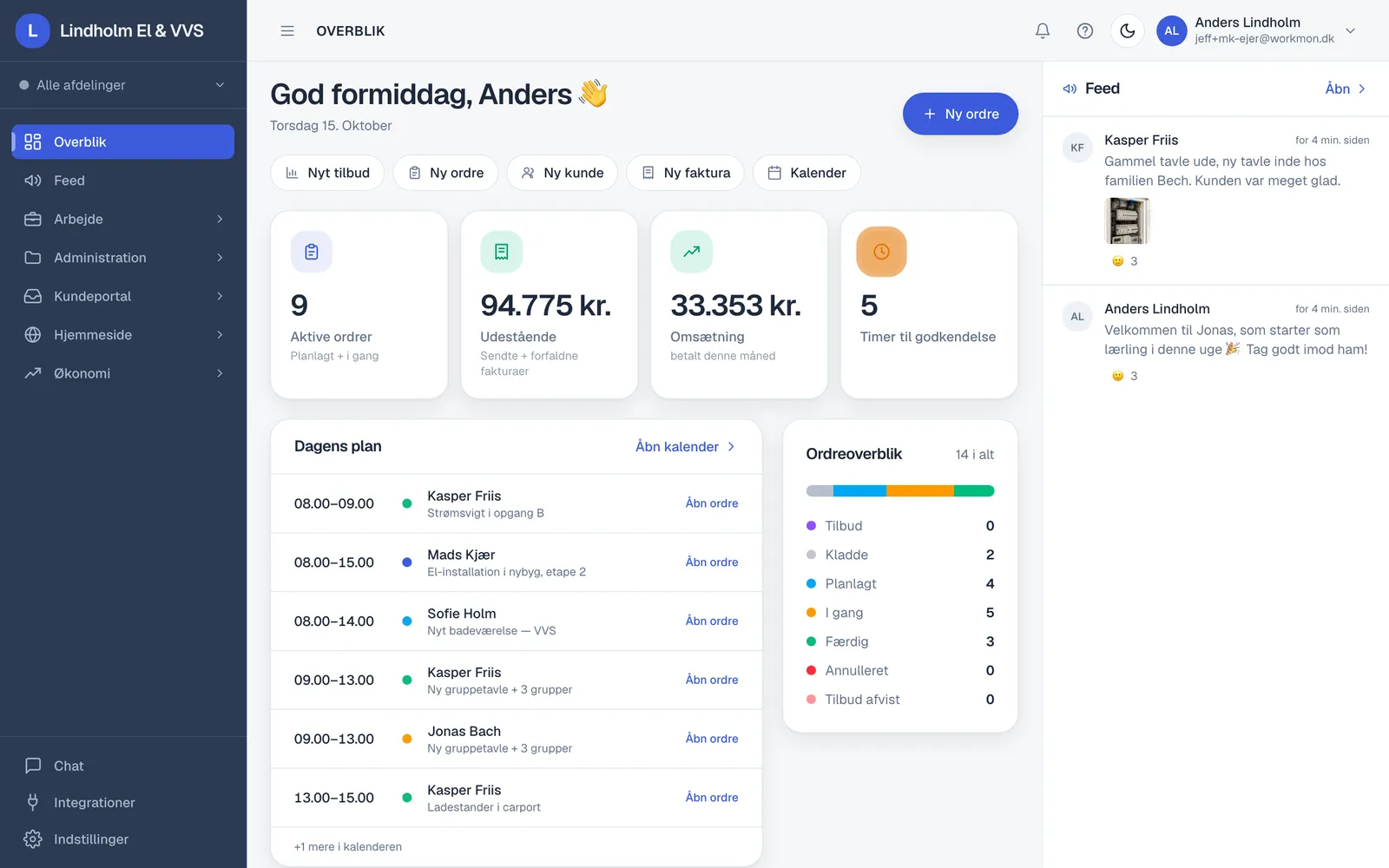The width and height of the screenshot is (1389, 868).
Task: Toggle dark mode moon icon
Action: pos(1128,30)
